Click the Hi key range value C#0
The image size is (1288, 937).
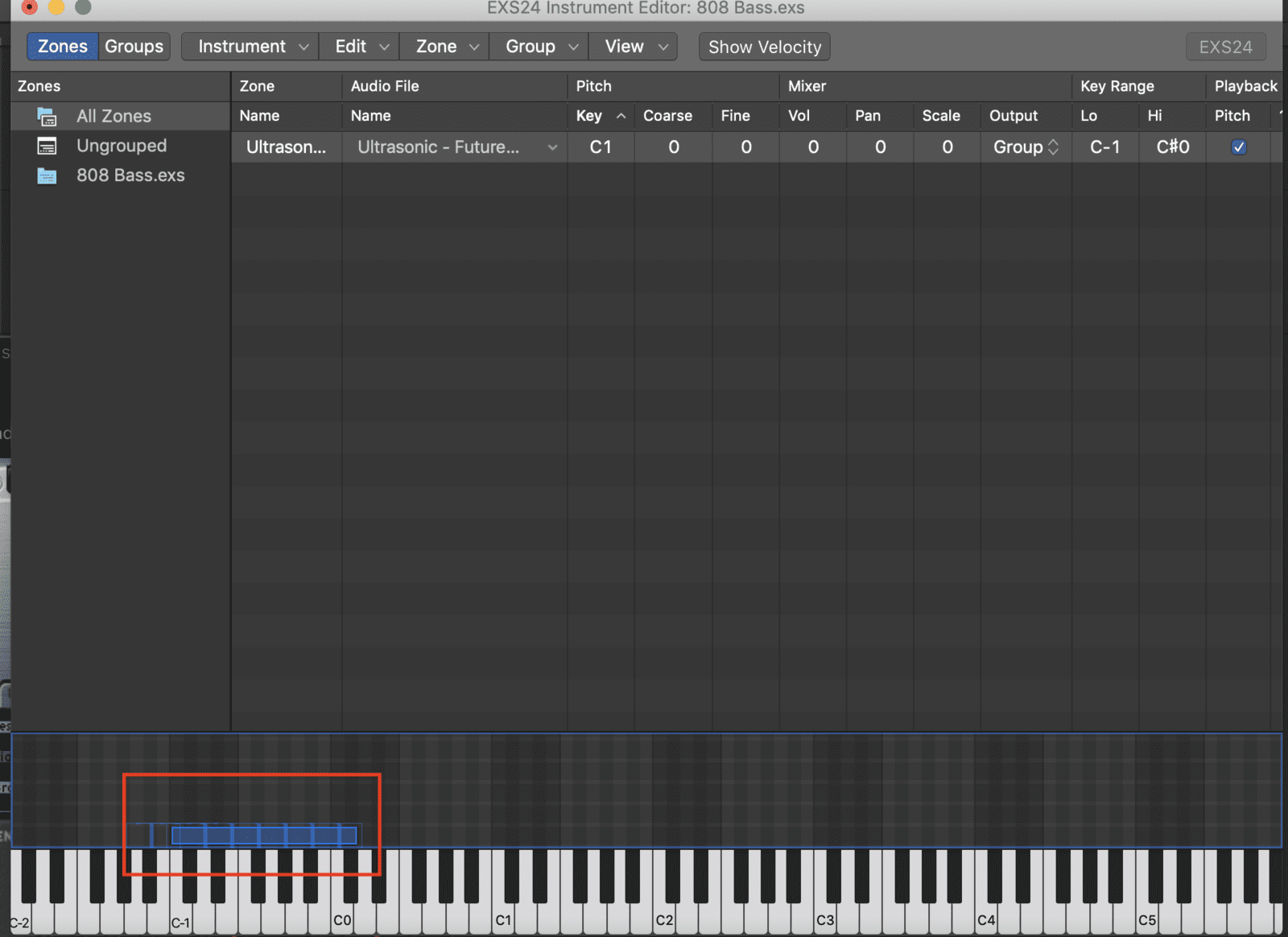pyautogui.click(x=1172, y=147)
